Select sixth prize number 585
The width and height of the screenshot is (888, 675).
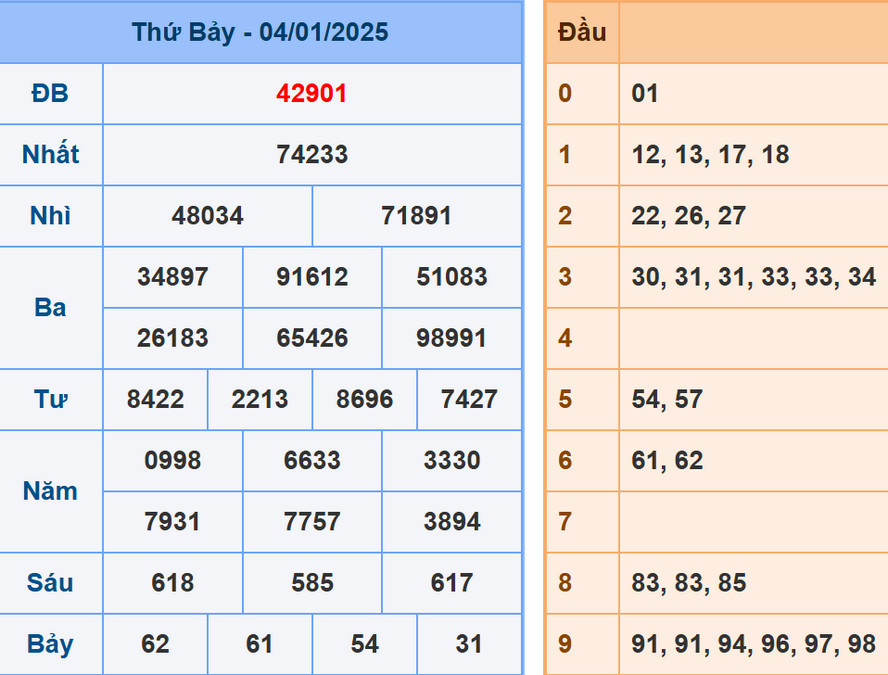(x=312, y=583)
